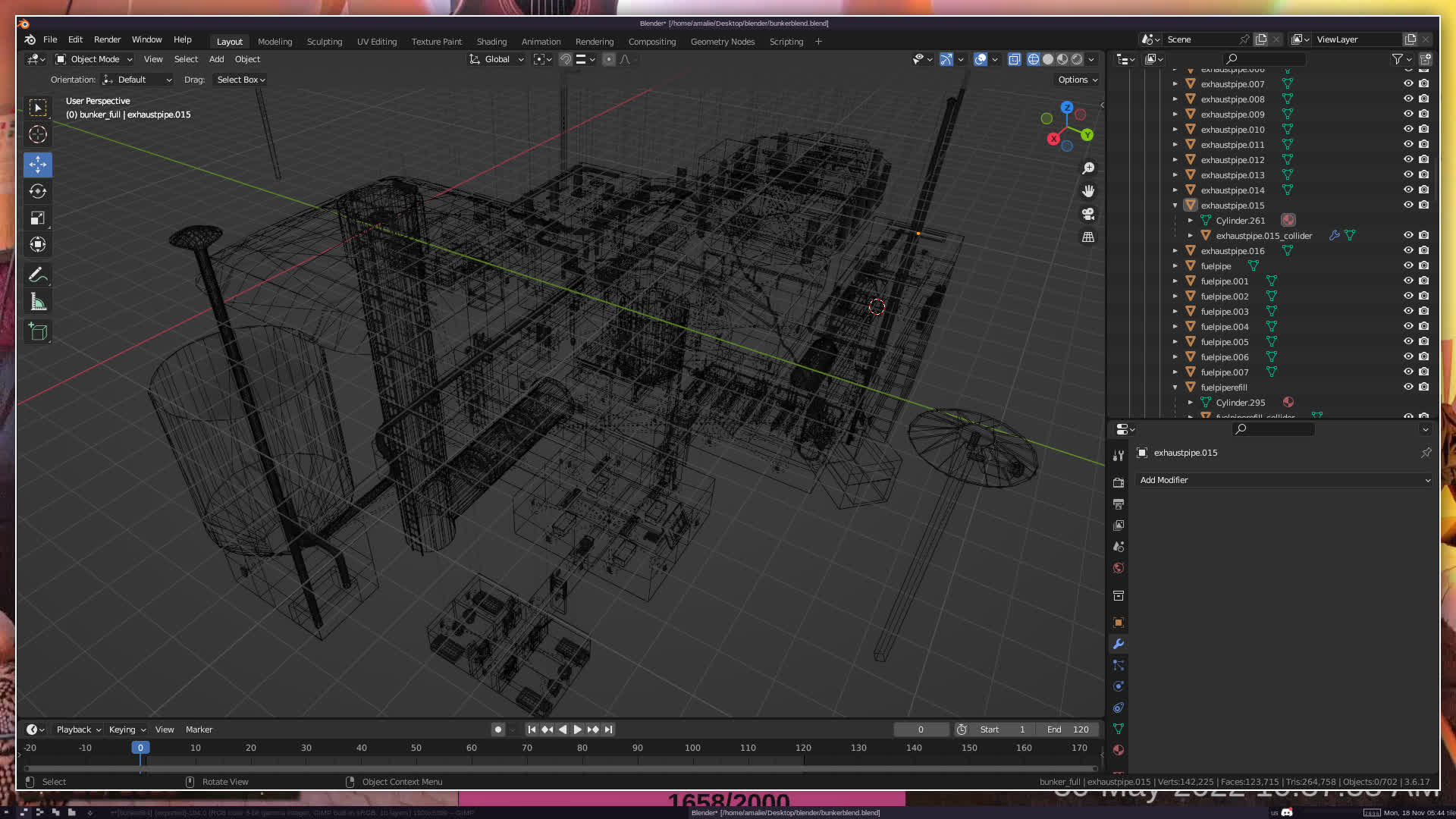1456x819 pixels.
Task: Open the Object Mode dropdown
Action: (x=95, y=59)
